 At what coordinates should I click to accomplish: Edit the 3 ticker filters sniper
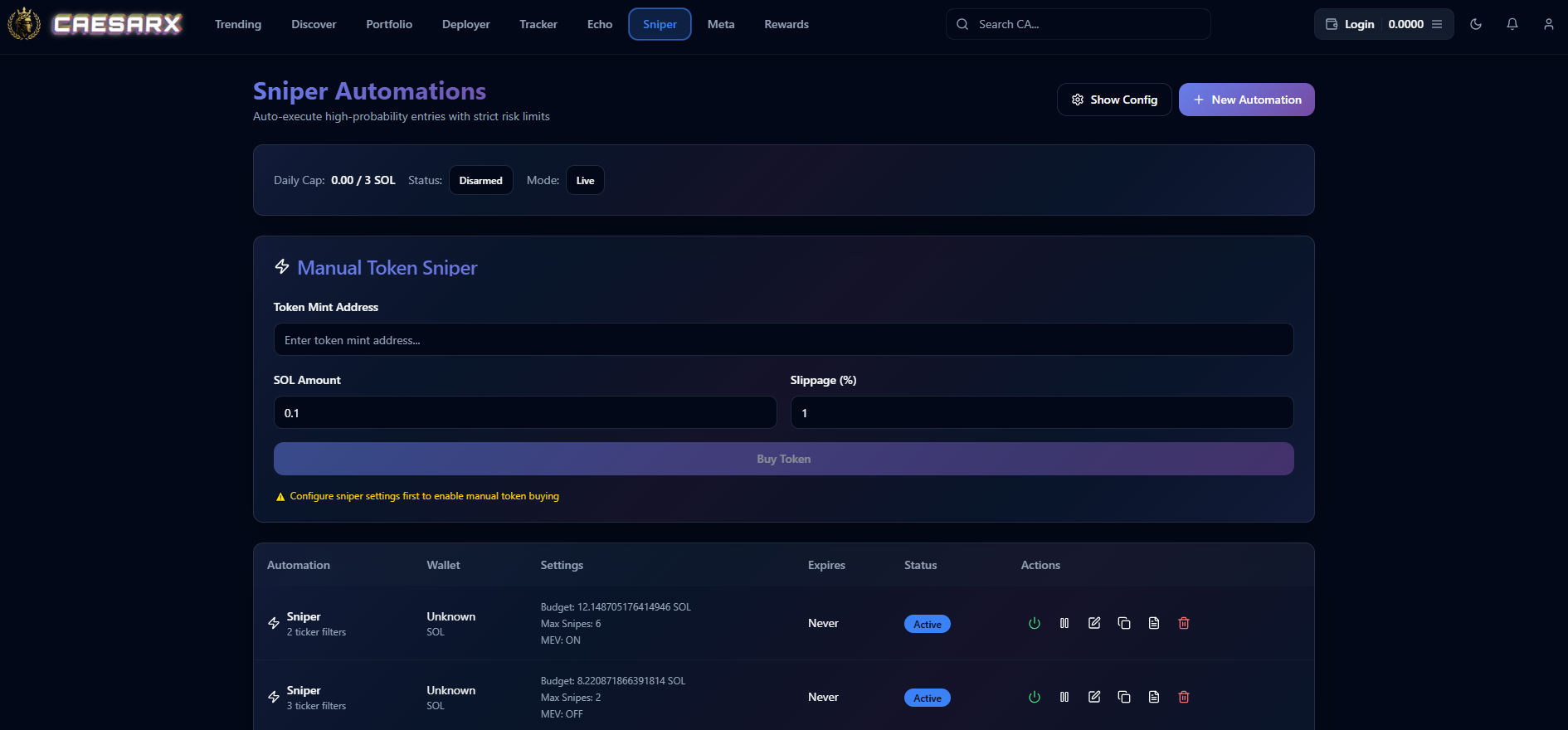click(x=1094, y=697)
